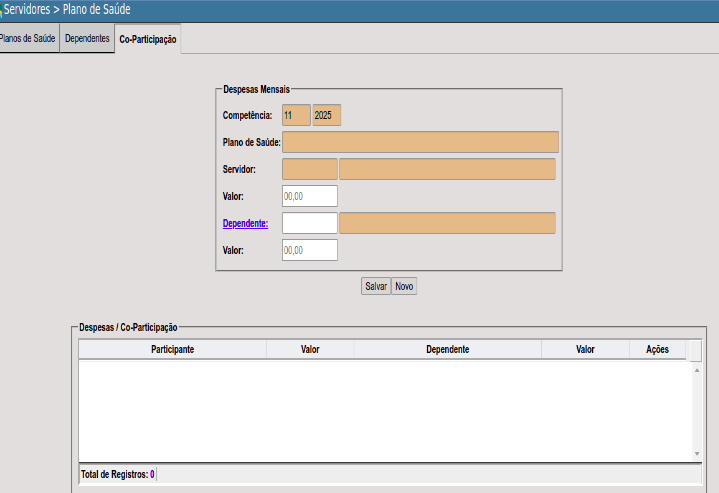This screenshot has width=719, height=493.
Task: Click the table scrollbar up arrow
Action: (697, 370)
